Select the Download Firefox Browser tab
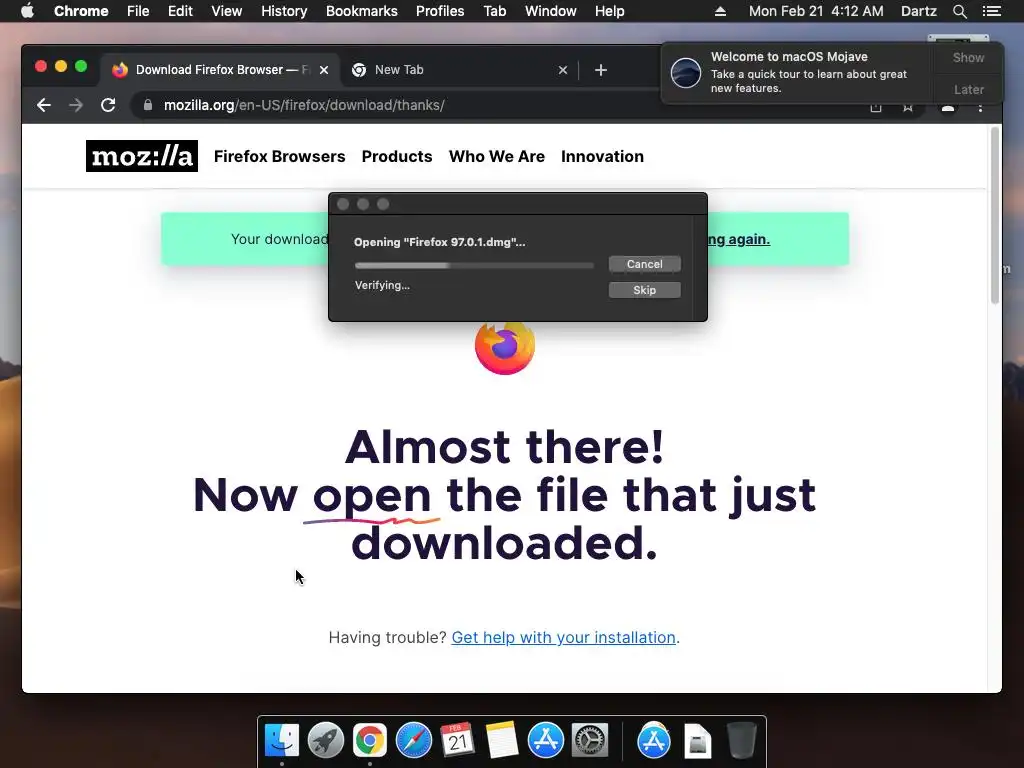The width and height of the screenshot is (1024, 768). tap(219, 70)
